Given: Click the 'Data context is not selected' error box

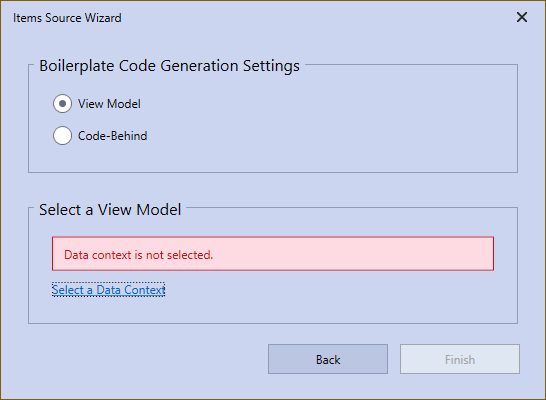Looking at the screenshot, I should pyautogui.click(x=273, y=254).
